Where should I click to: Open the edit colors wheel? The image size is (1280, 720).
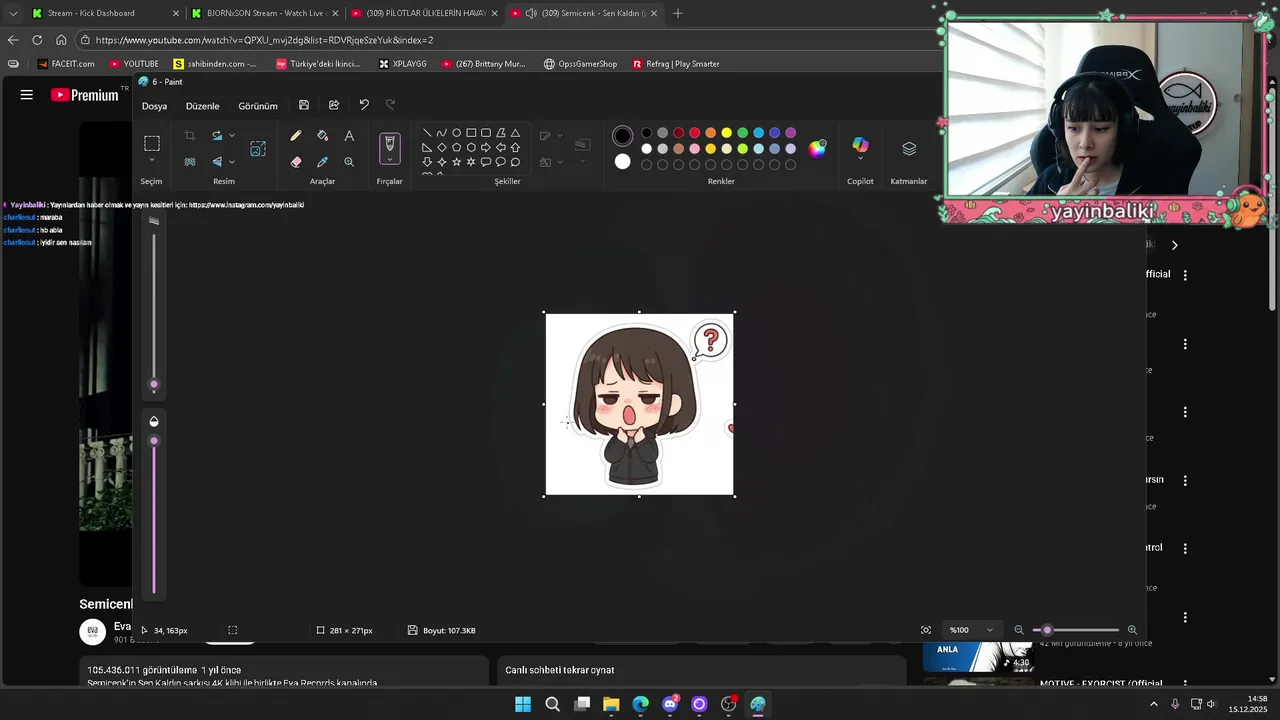click(818, 148)
